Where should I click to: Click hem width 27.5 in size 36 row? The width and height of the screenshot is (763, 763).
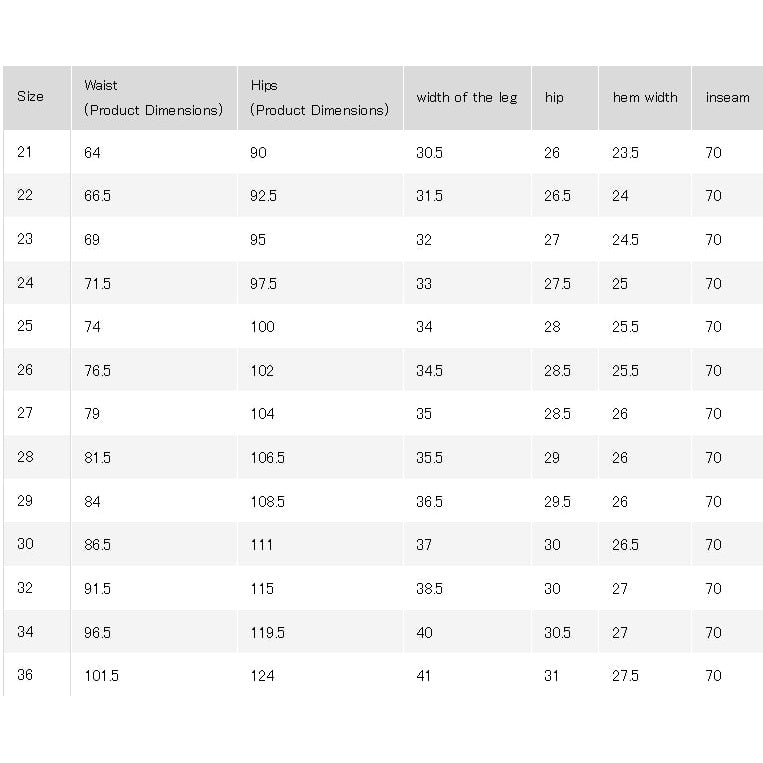coord(625,675)
